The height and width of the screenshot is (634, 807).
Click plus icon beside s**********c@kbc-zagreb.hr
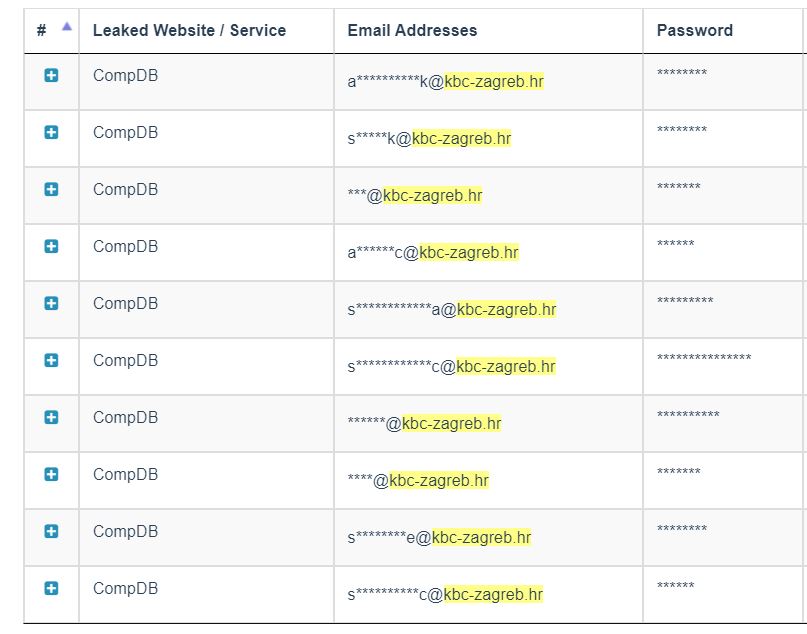point(51,588)
